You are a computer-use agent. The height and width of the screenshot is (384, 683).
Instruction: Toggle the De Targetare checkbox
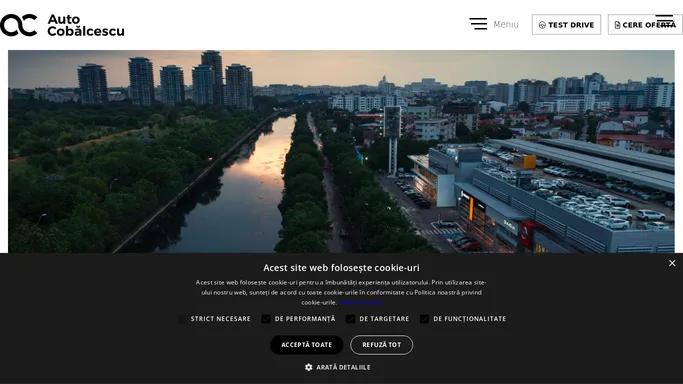(x=350, y=319)
